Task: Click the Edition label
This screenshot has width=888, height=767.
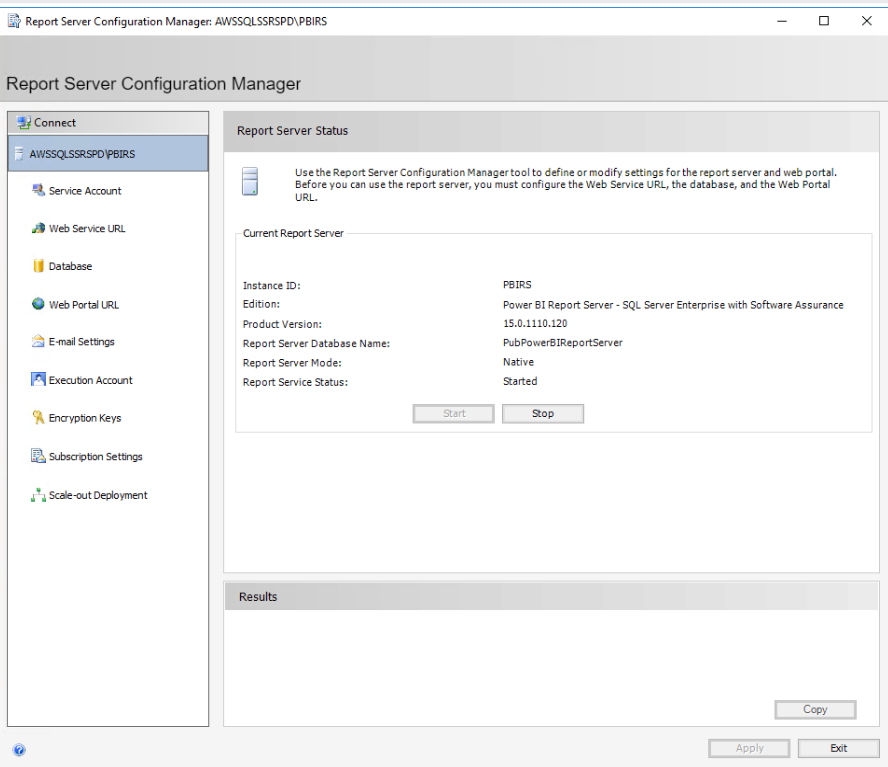Action: (x=261, y=304)
